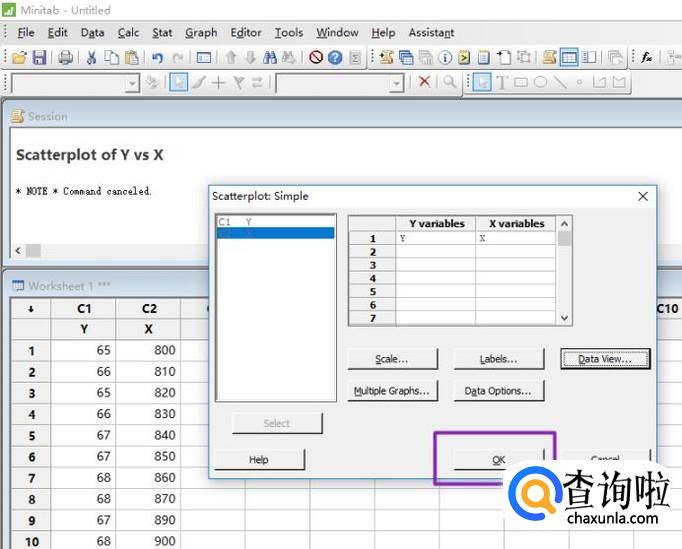Click the red X delete icon
This screenshot has width=682, height=549.
tap(425, 82)
